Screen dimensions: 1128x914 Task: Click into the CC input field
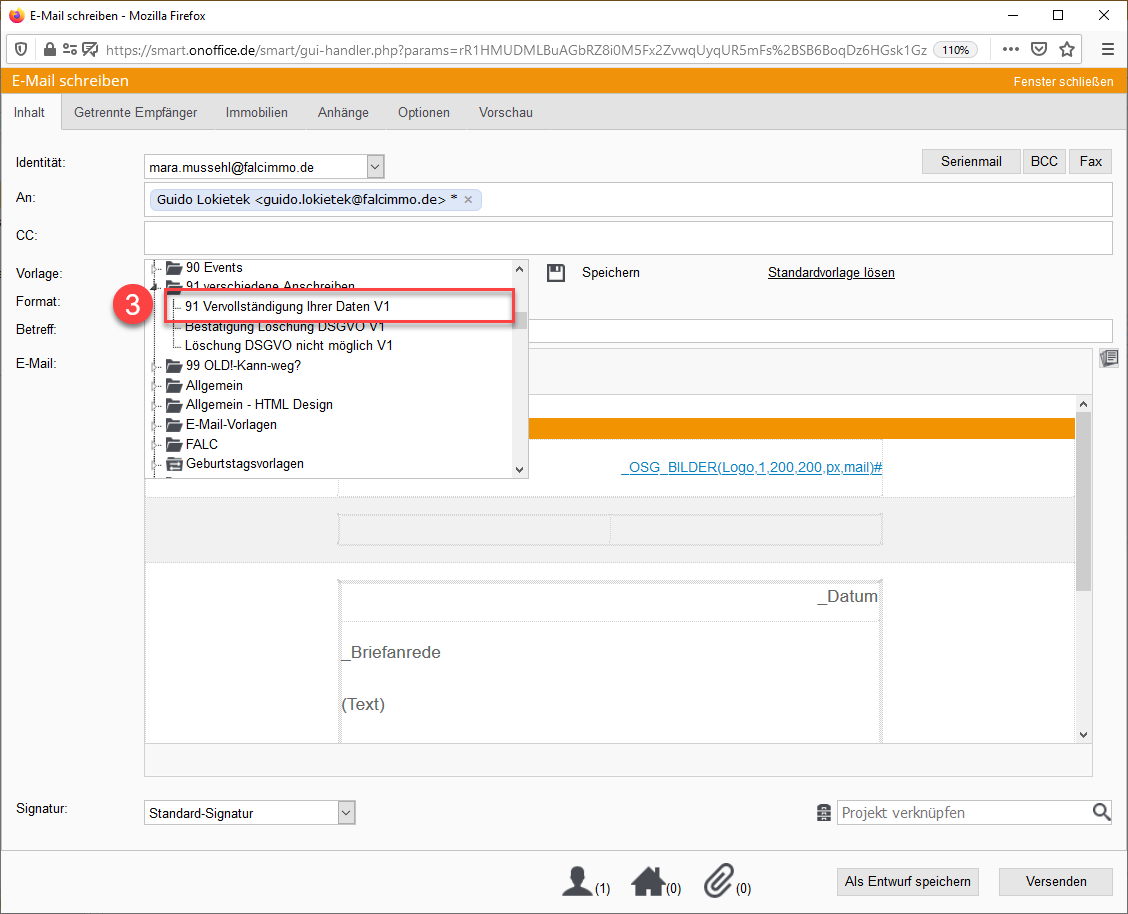[628, 238]
